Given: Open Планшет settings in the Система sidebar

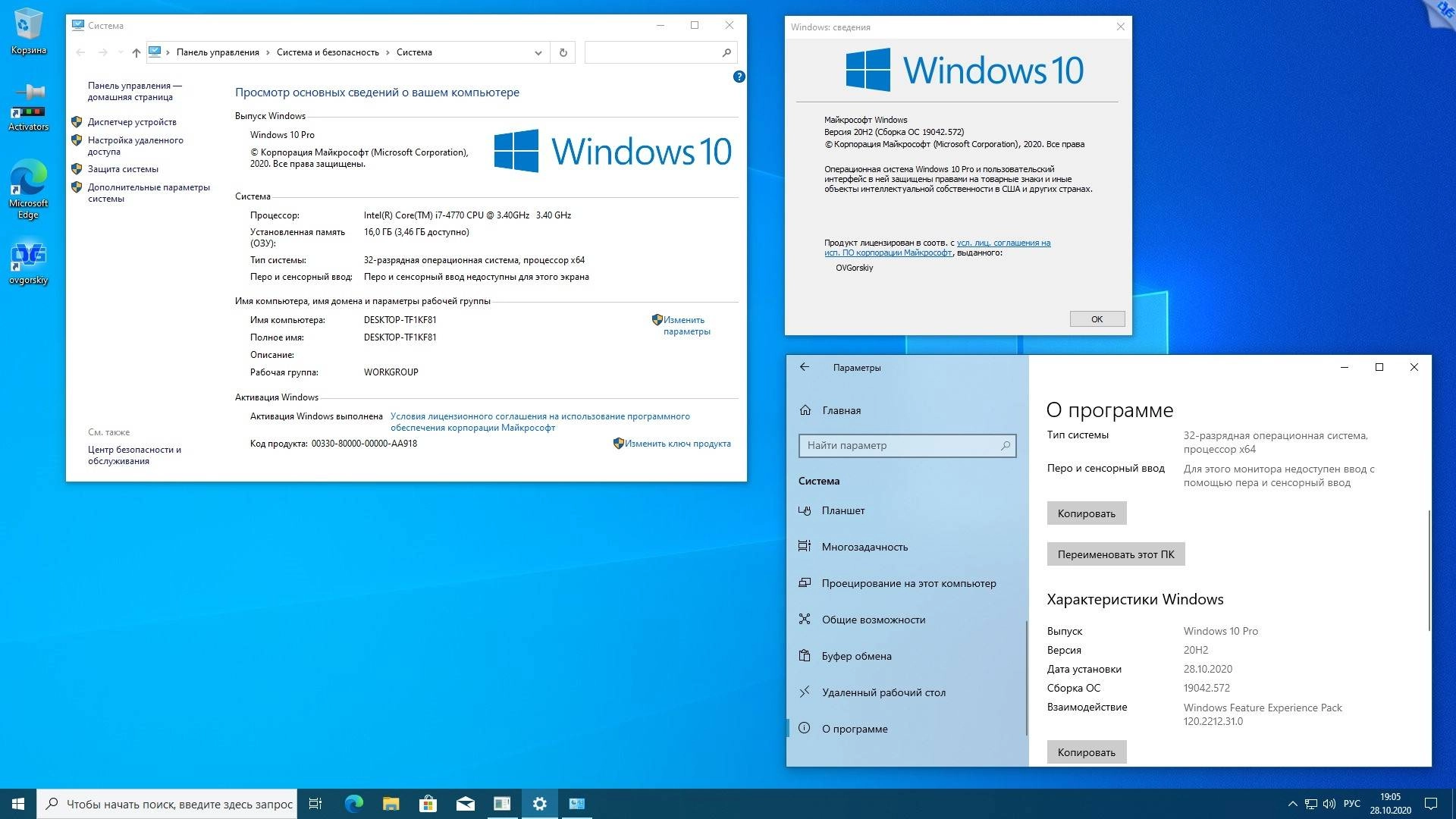Looking at the screenshot, I should (843, 510).
